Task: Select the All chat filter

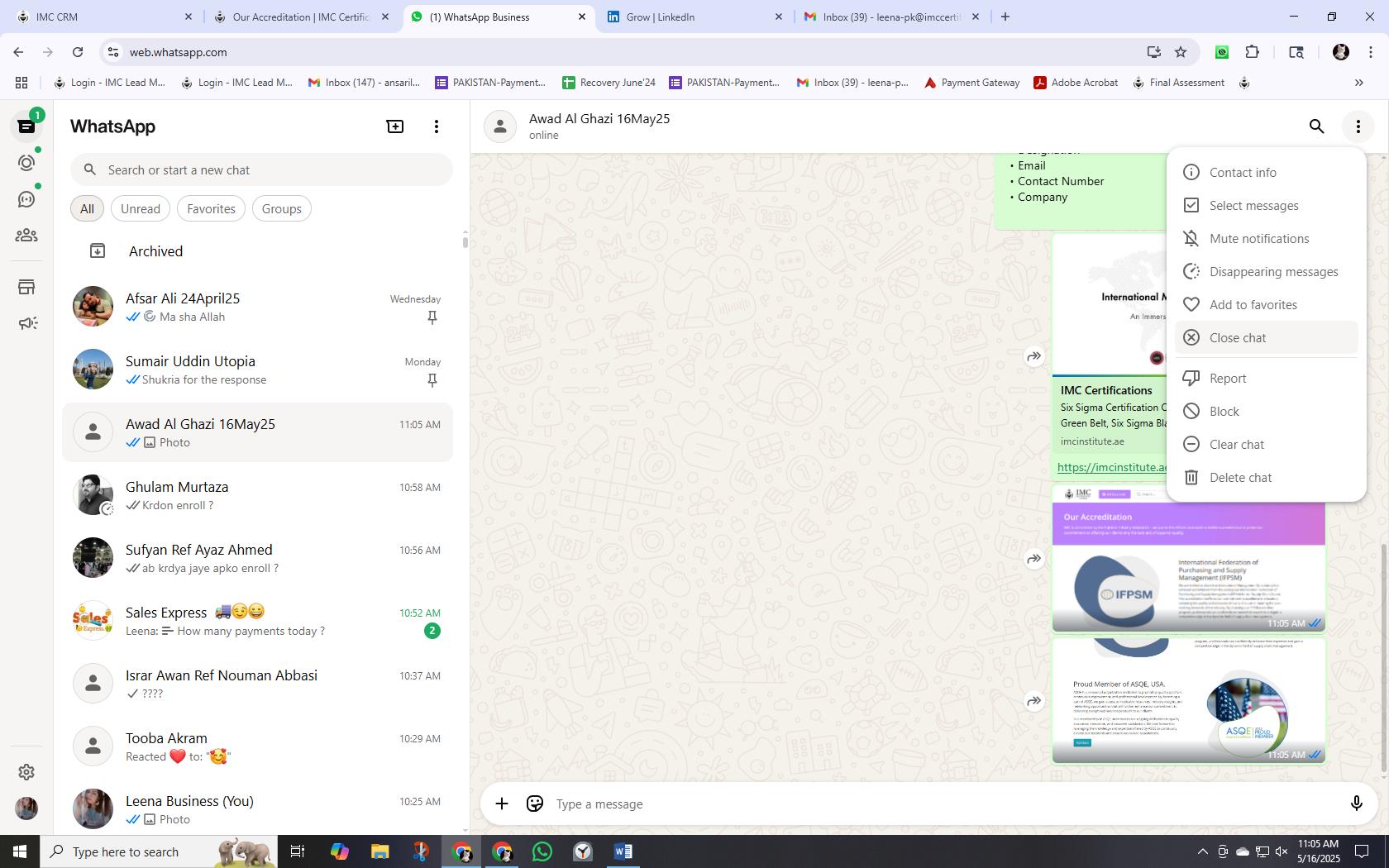Action: (x=87, y=209)
